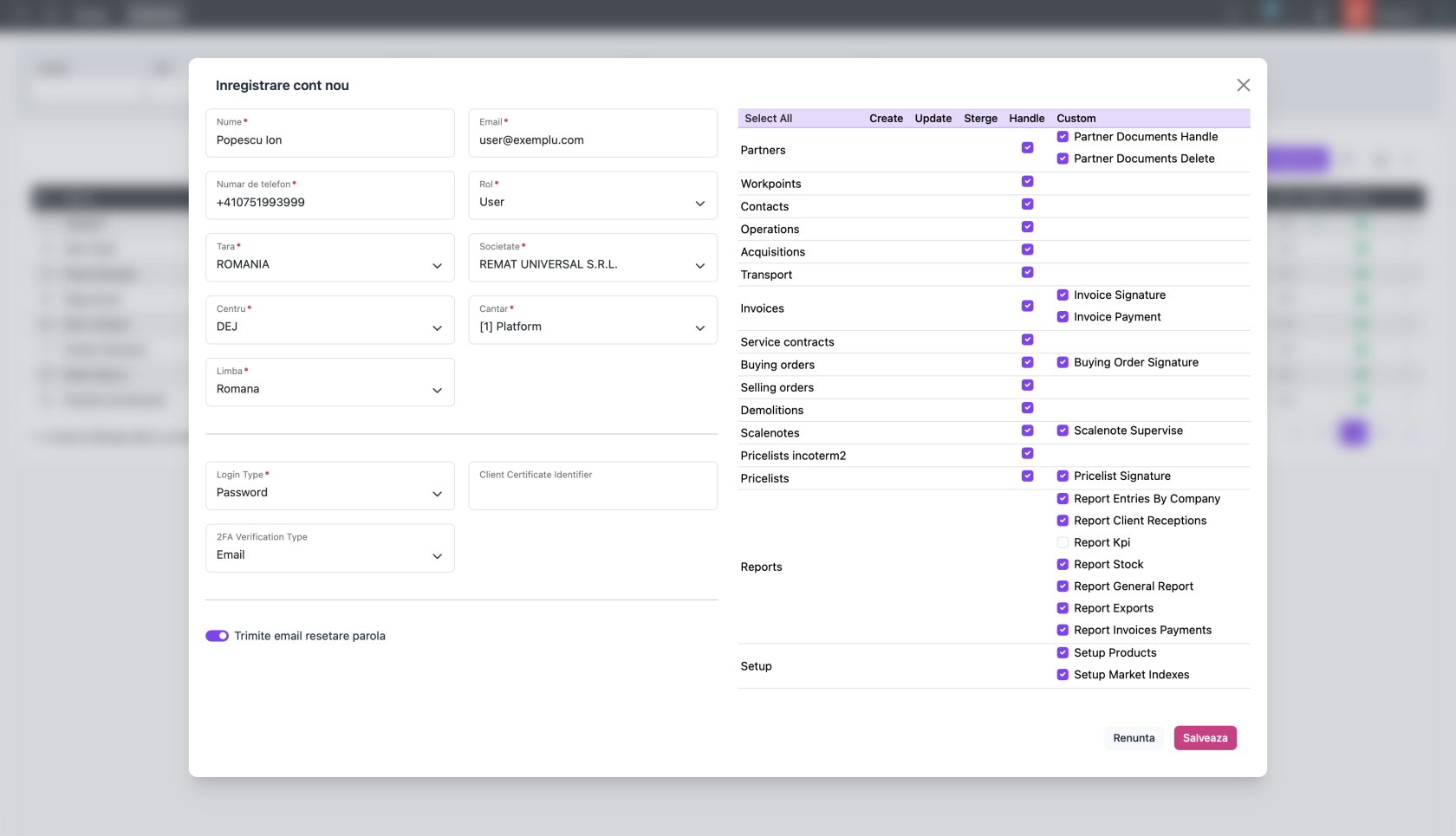Viewport: 1456px width, 836px height.
Task: Open the Centru dropdown
Action: (330, 320)
